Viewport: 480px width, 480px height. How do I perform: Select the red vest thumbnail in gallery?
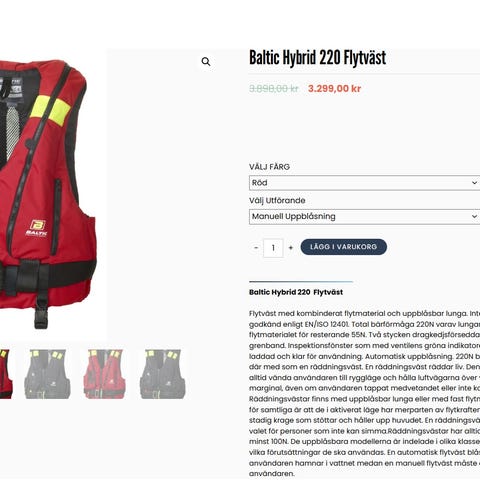click(105, 374)
